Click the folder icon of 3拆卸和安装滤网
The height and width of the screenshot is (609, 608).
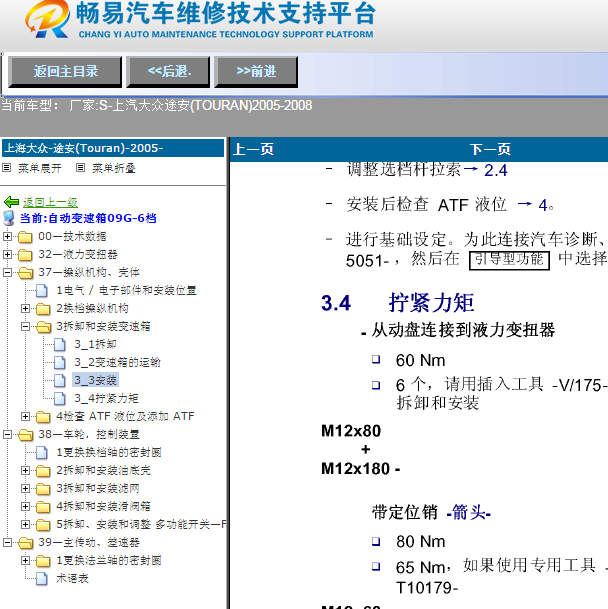coord(43,489)
